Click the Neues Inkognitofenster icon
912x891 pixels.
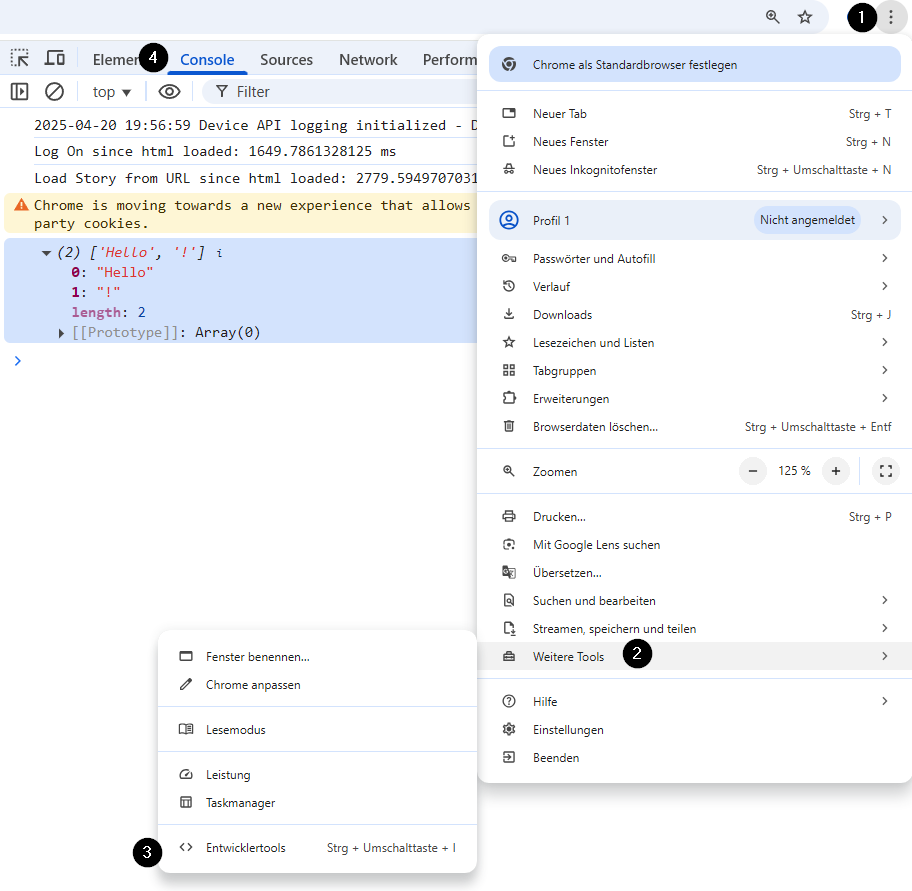509,169
